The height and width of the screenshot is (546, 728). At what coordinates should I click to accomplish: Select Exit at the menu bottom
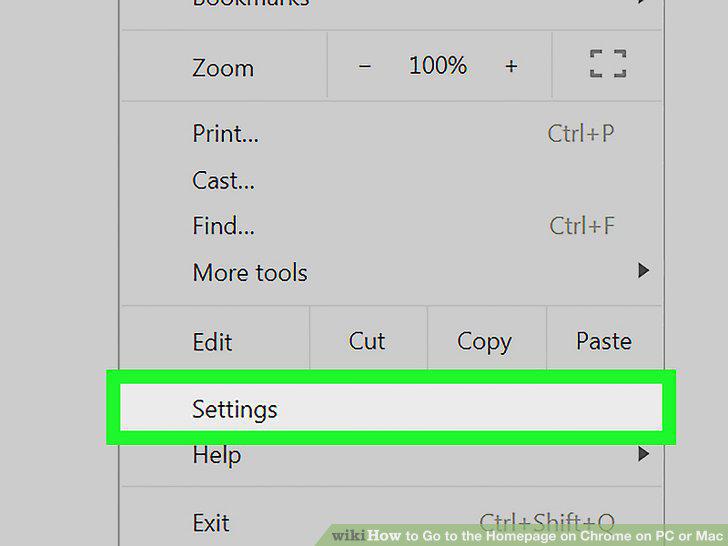(391, 523)
